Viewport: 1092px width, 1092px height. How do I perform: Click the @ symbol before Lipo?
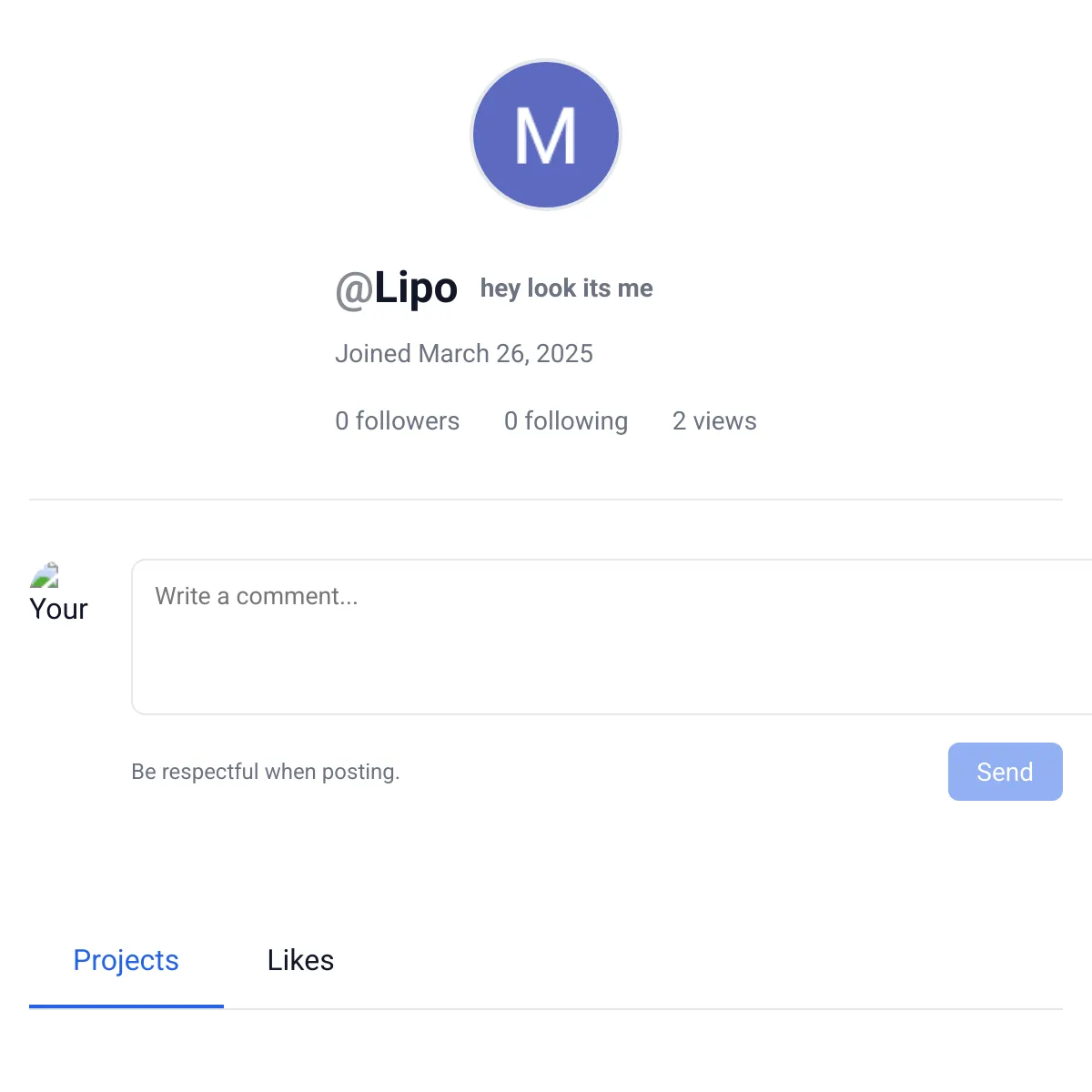353,291
